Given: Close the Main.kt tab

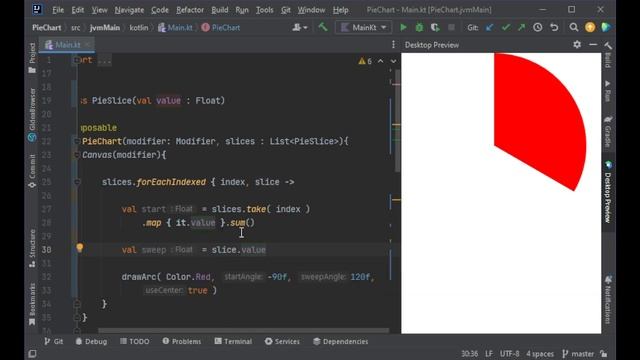Looking at the screenshot, I should pyautogui.click(x=87, y=44).
